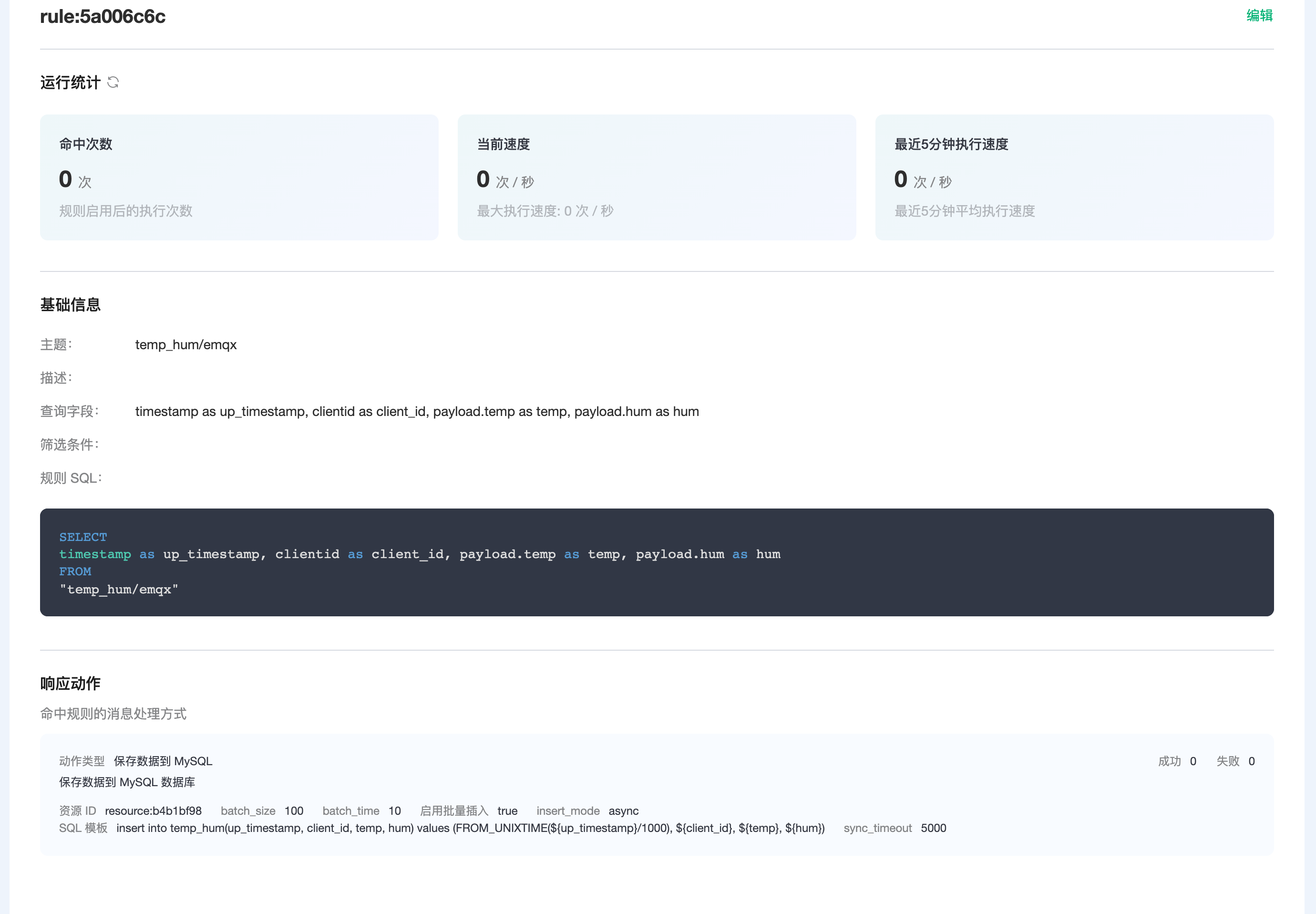1316x914 pixels.
Task: Select the topic value temp_hum/emqx
Action: [186, 345]
